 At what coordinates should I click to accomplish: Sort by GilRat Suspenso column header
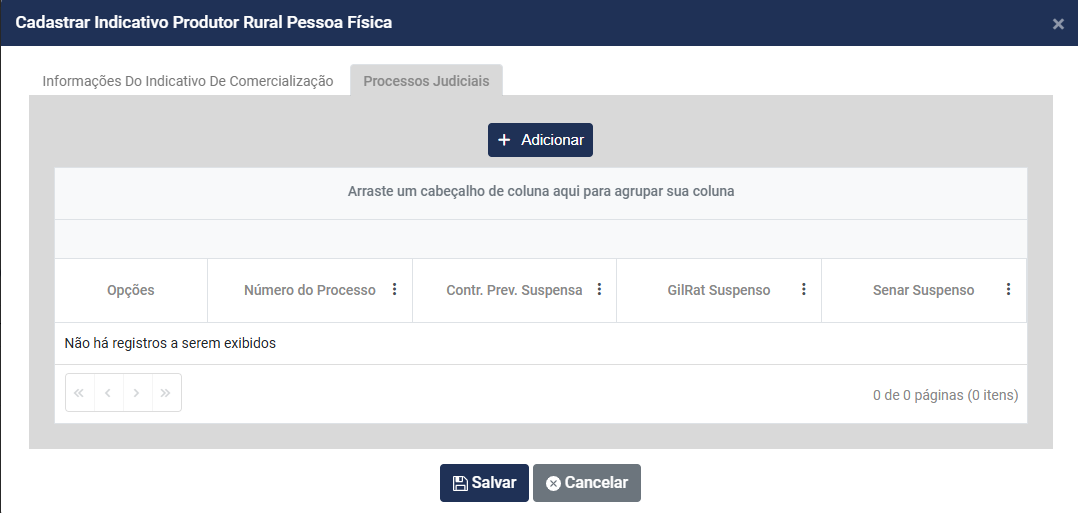point(719,290)
